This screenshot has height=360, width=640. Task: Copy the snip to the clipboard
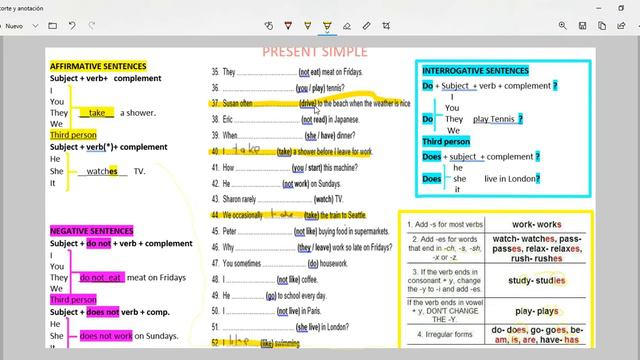(x=602, y=26)
